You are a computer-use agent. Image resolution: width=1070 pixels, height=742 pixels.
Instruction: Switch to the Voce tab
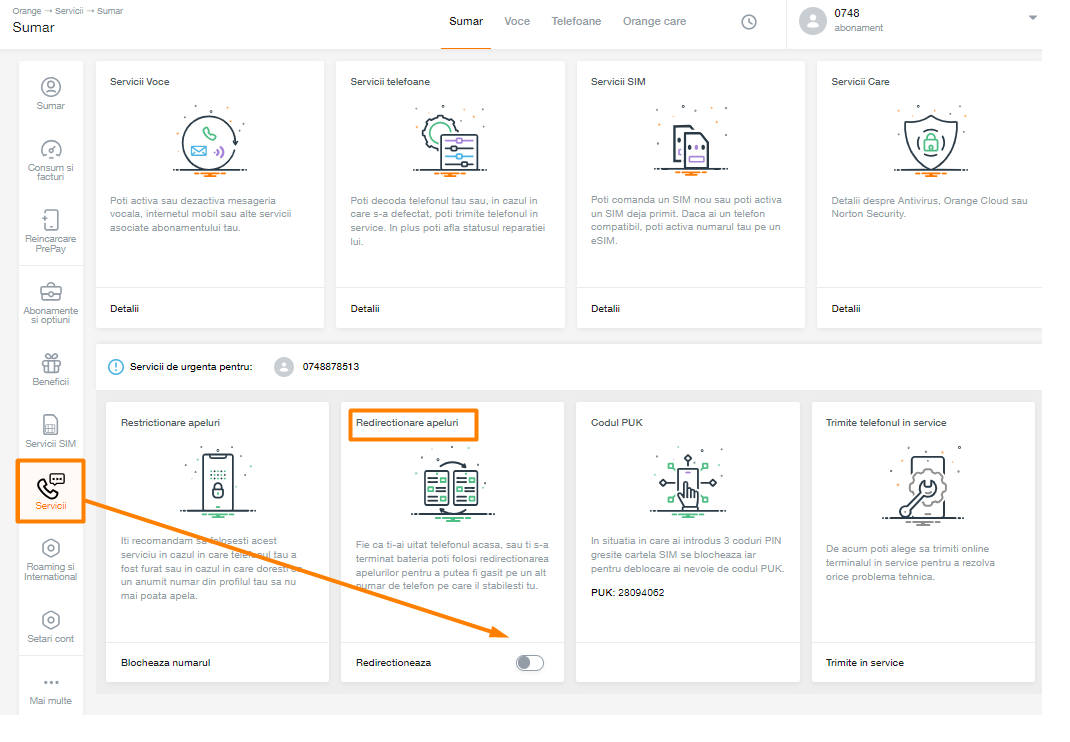pyautogui.click(x=517, y=21)
